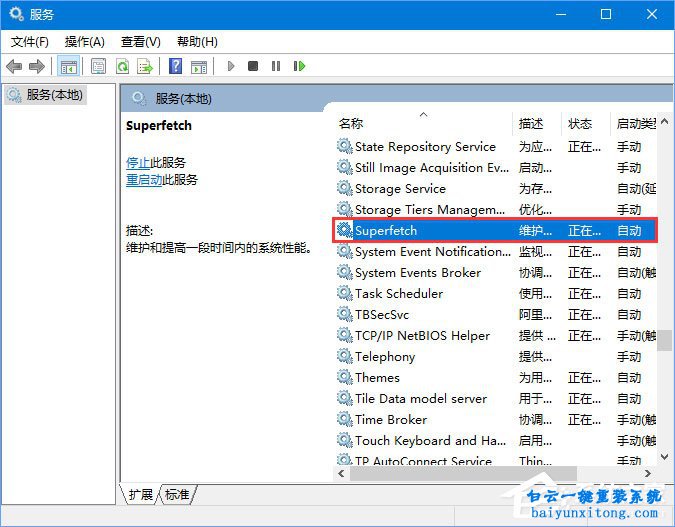Click the 停止 link to stop service

pos(138,163)
